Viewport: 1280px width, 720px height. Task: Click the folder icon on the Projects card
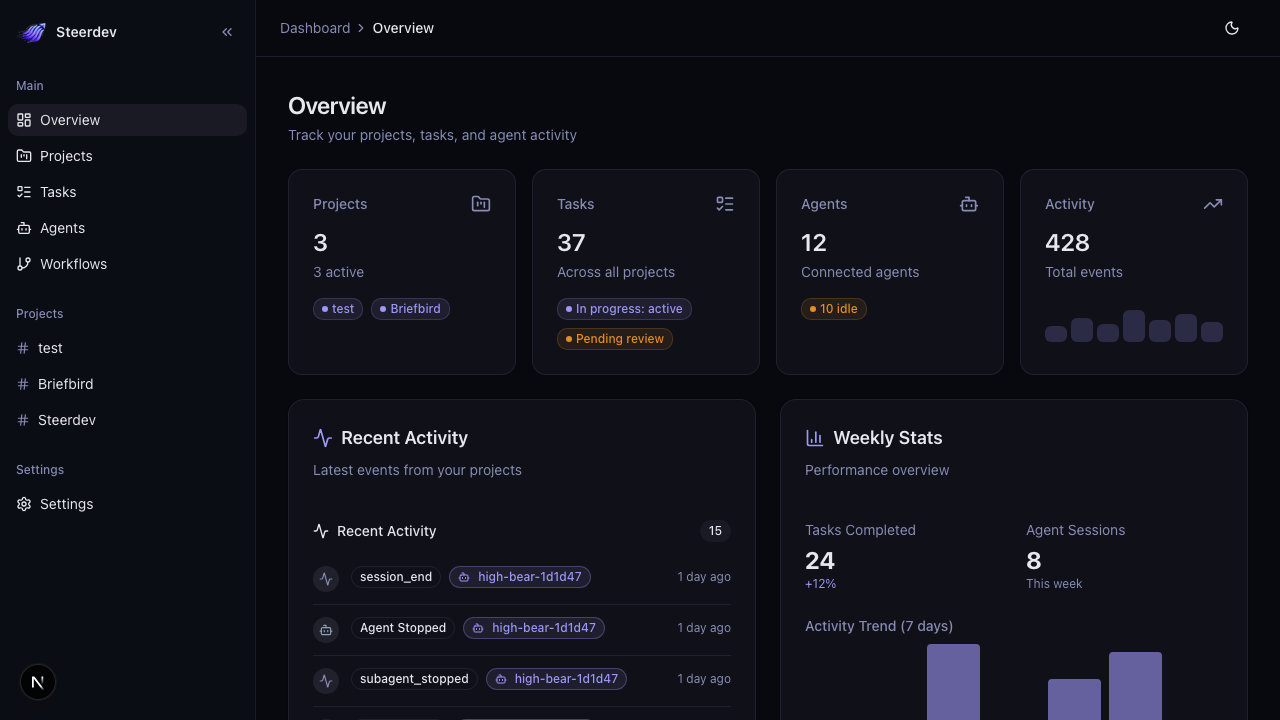point(481,203)
